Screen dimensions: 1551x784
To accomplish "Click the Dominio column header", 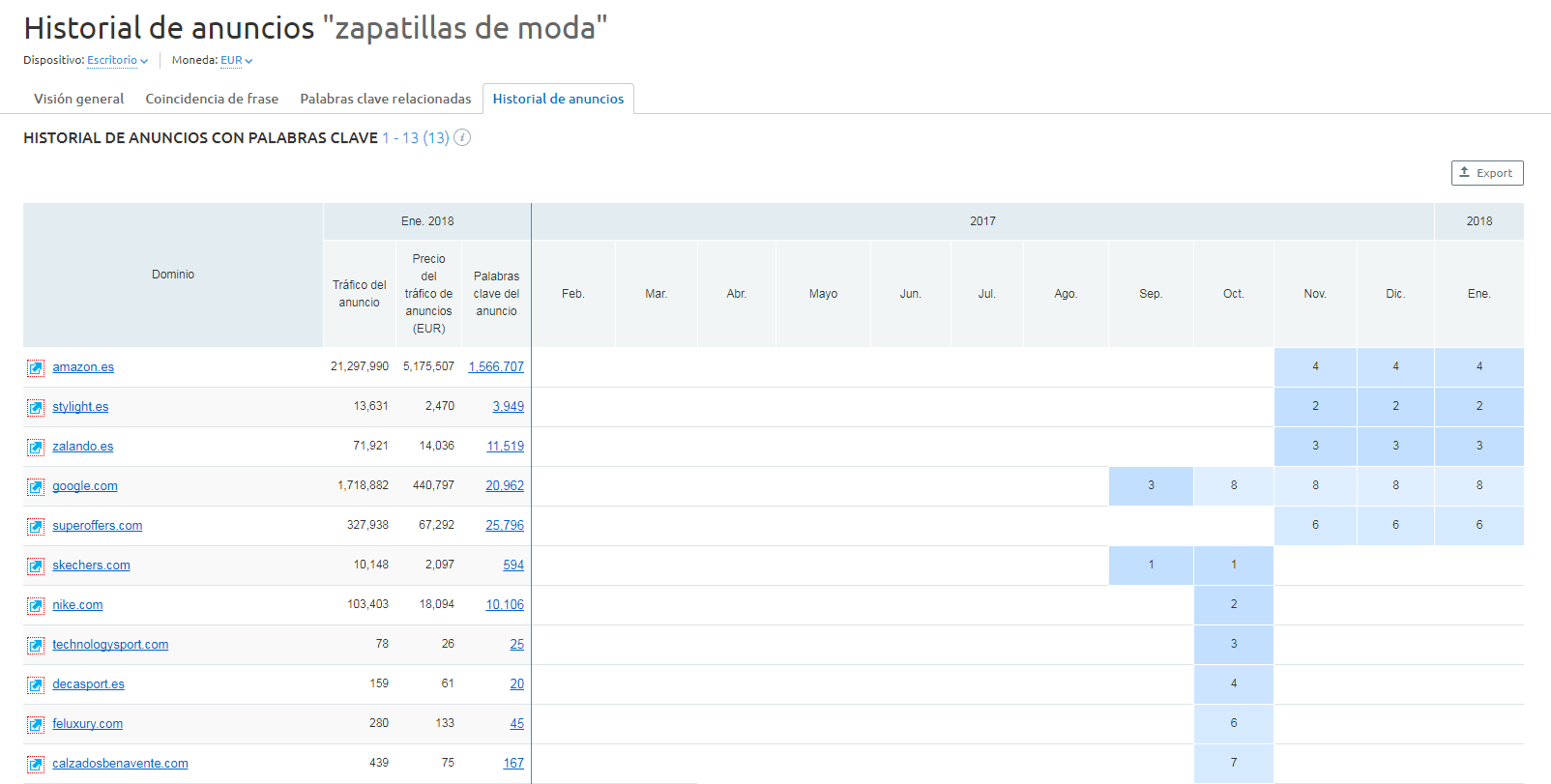I will pyautogui.click(x=173, y=275).
